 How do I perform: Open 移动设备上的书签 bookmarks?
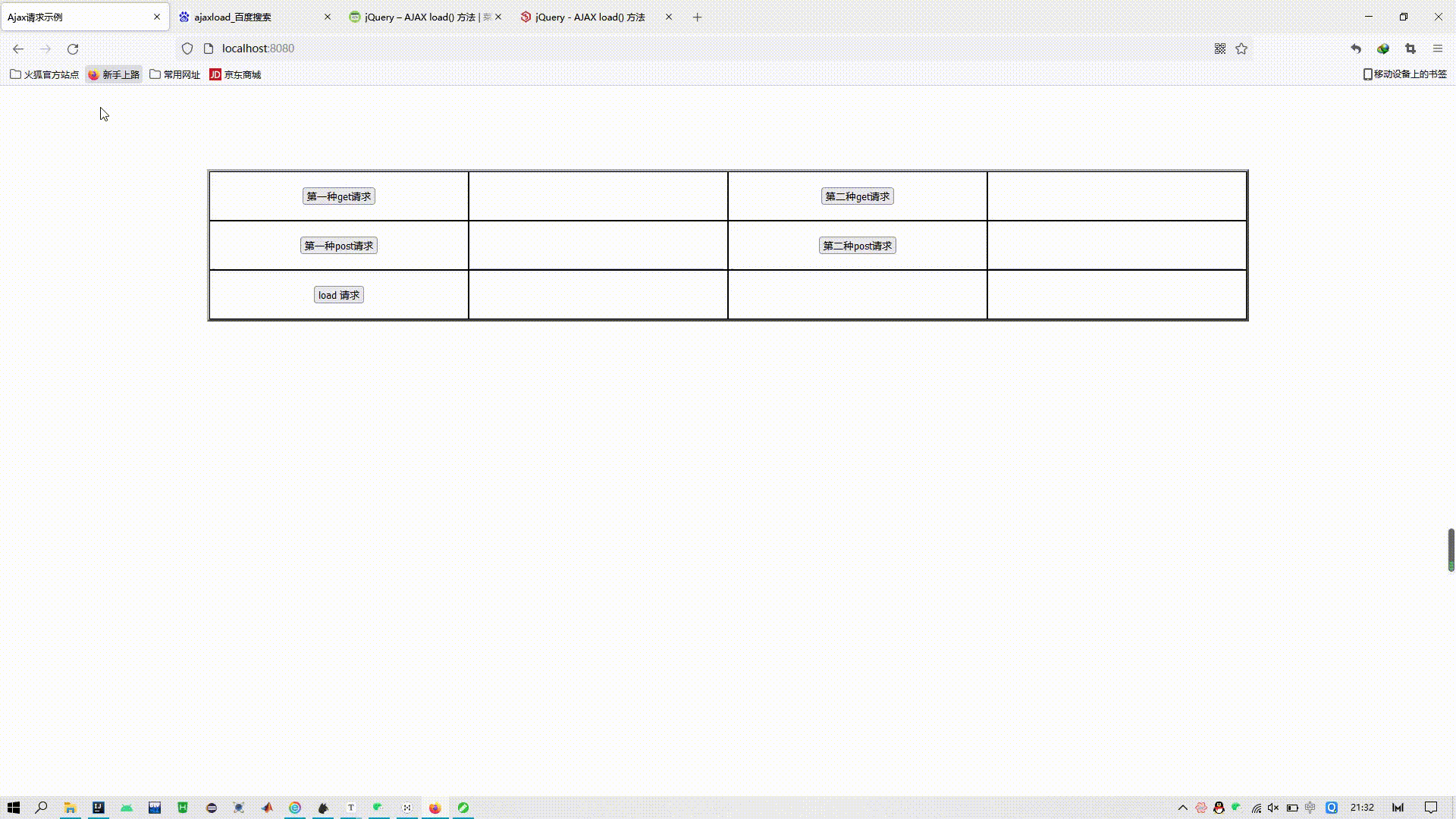[1405, 74]
